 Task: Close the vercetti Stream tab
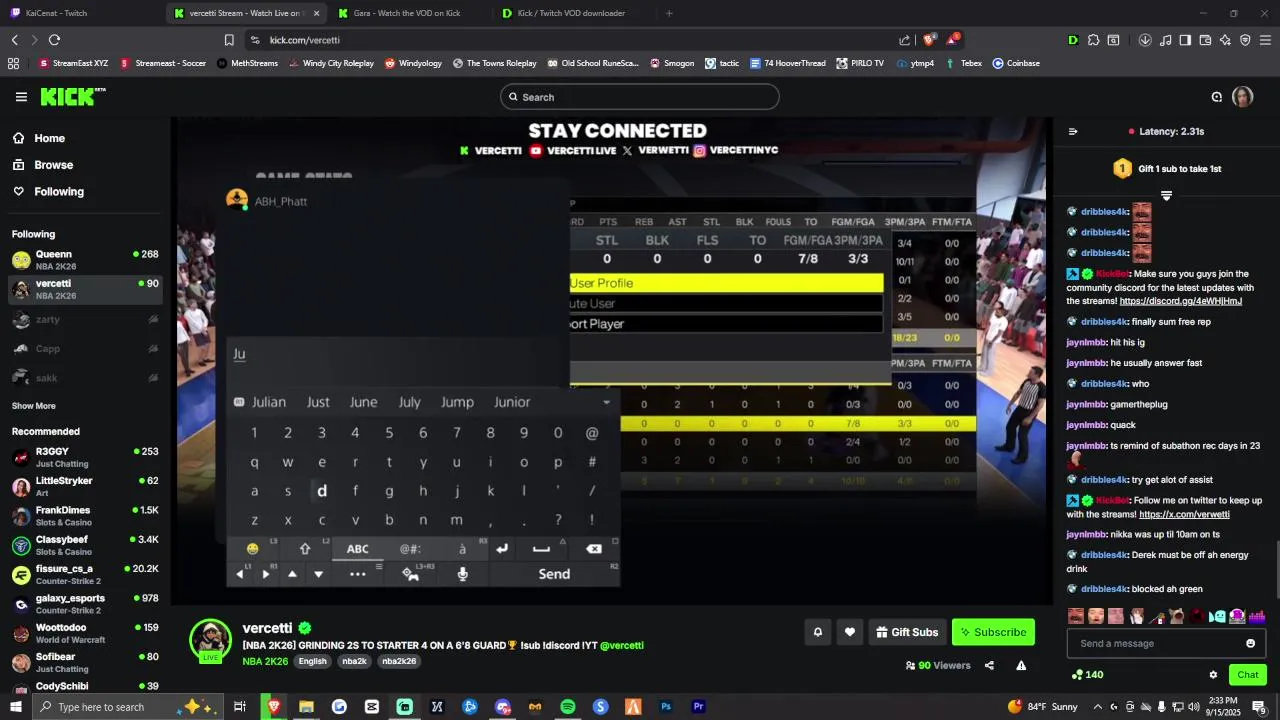tap(316, 13)
